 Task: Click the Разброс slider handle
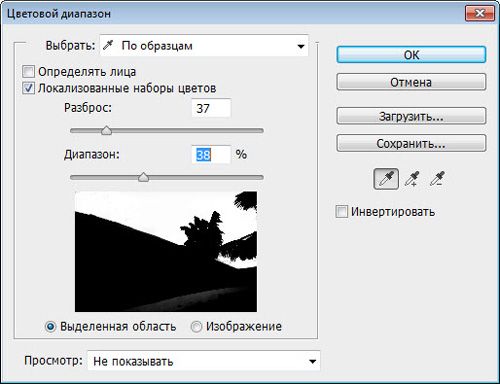106,130
